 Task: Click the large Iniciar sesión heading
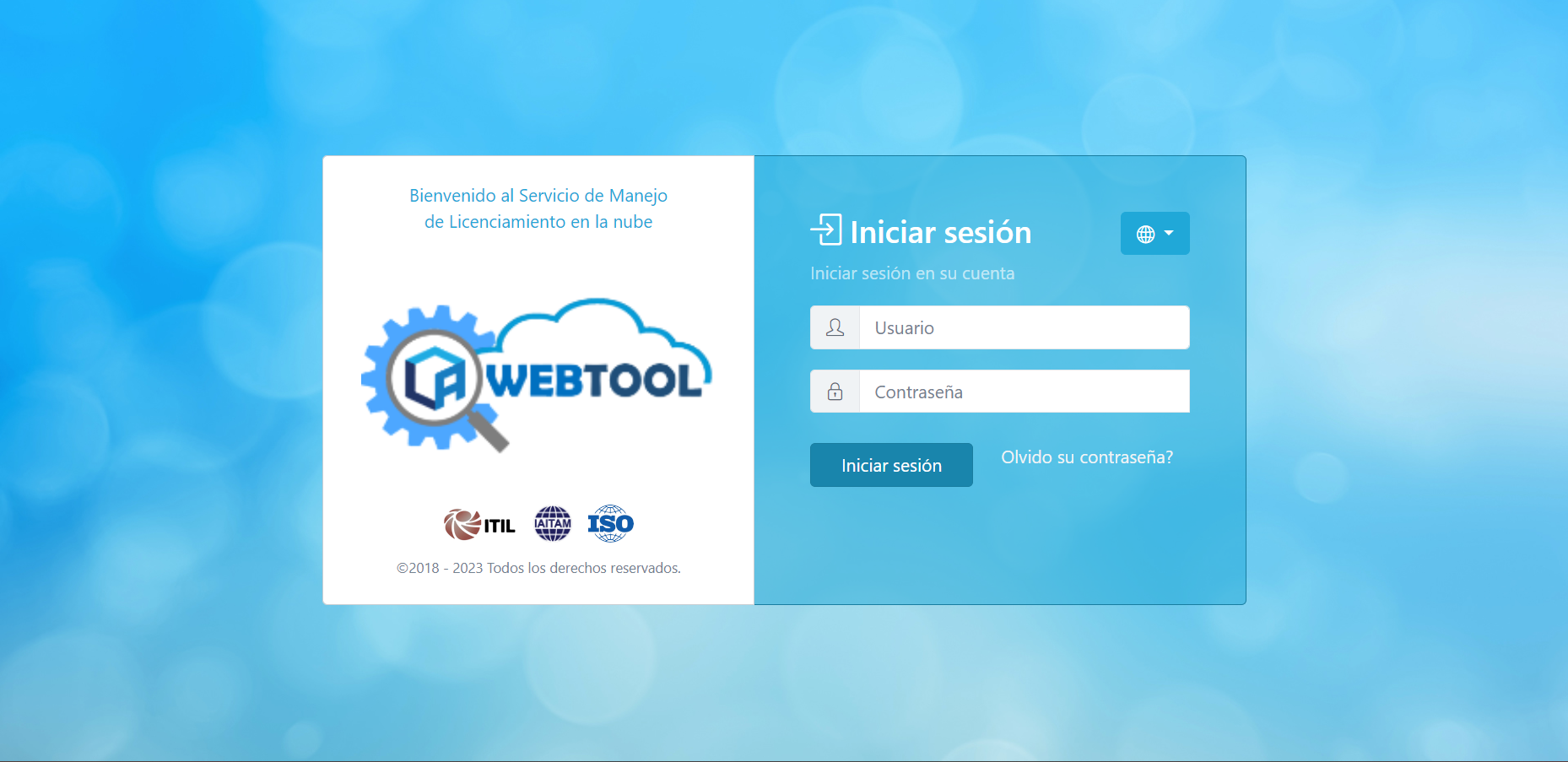tap(940, 232)
